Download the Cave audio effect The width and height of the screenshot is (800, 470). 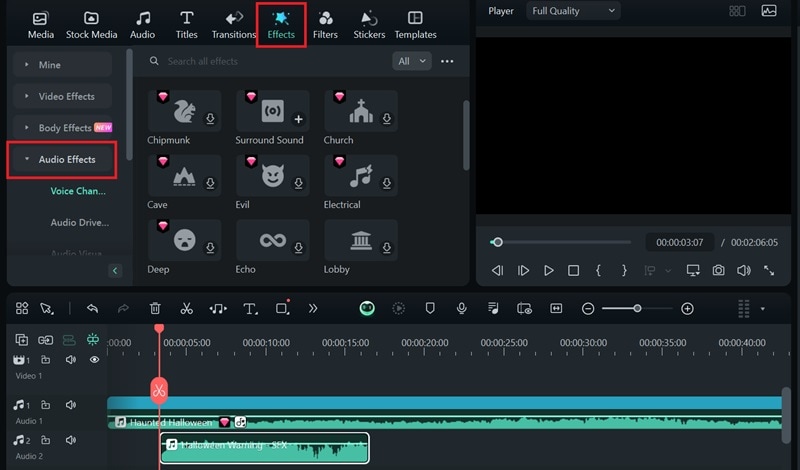210,183
